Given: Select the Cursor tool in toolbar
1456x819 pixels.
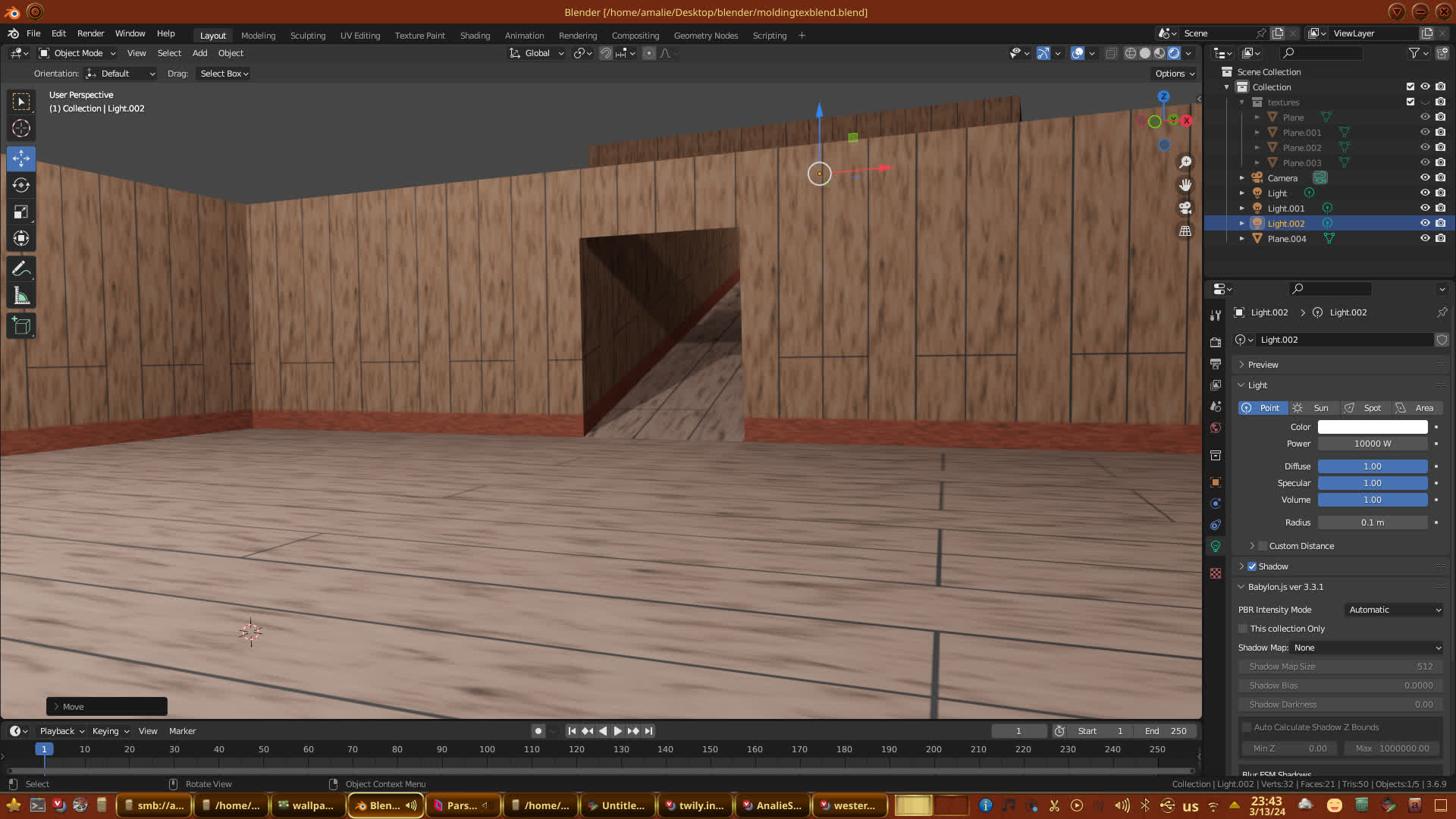Looking at the screenshot, I should pos(21,128).
